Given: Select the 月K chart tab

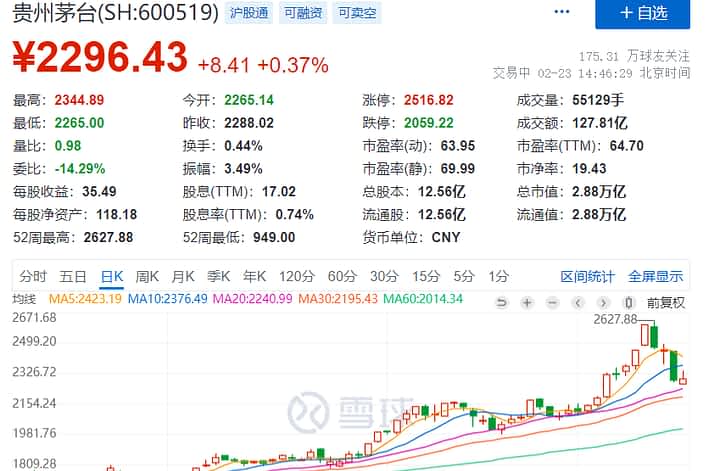Looking at the screenshot, I should point(183,276).
